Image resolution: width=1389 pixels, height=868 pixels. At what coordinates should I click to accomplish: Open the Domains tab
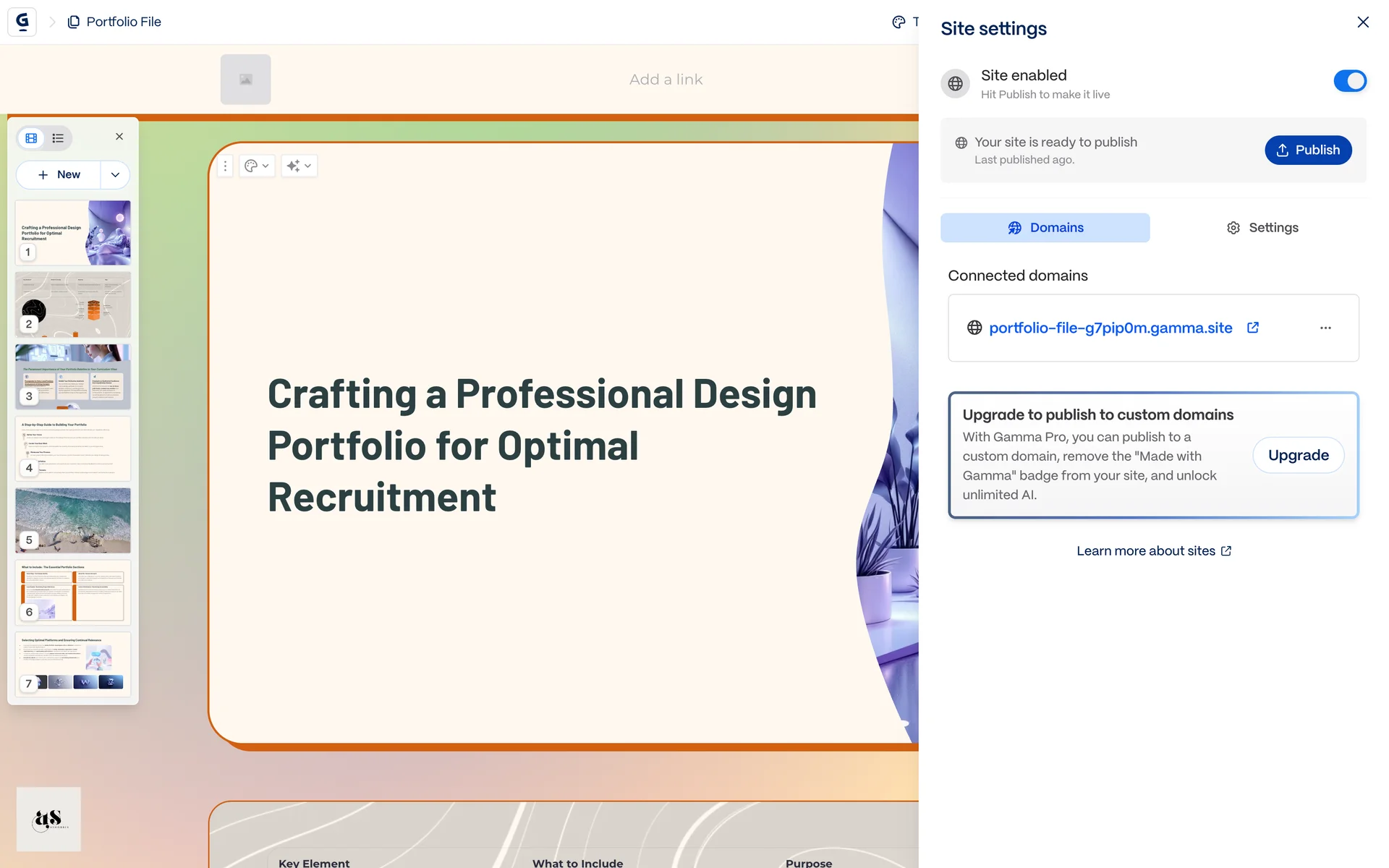(x=1045, y=228)
